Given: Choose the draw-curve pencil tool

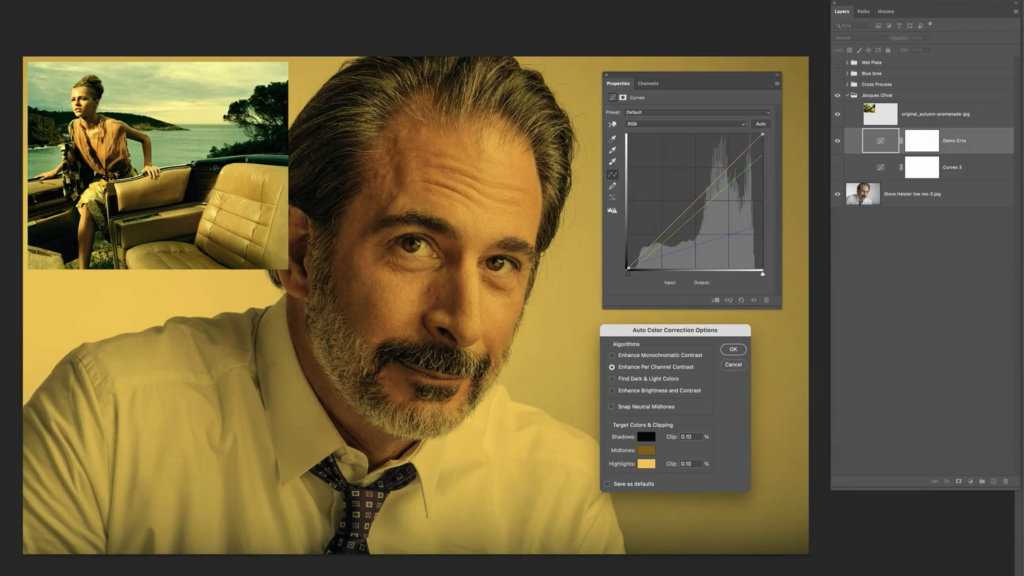Looking at the screenshot, I should point(612,186).
